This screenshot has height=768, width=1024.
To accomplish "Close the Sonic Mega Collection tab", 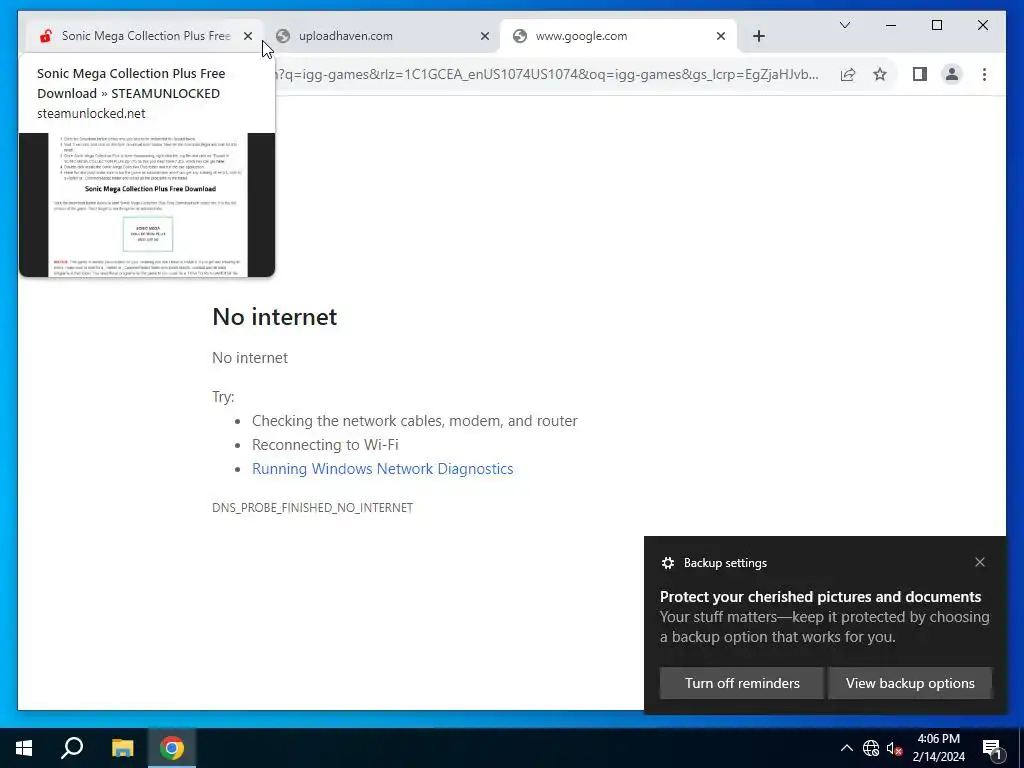I will click(248, 36).
